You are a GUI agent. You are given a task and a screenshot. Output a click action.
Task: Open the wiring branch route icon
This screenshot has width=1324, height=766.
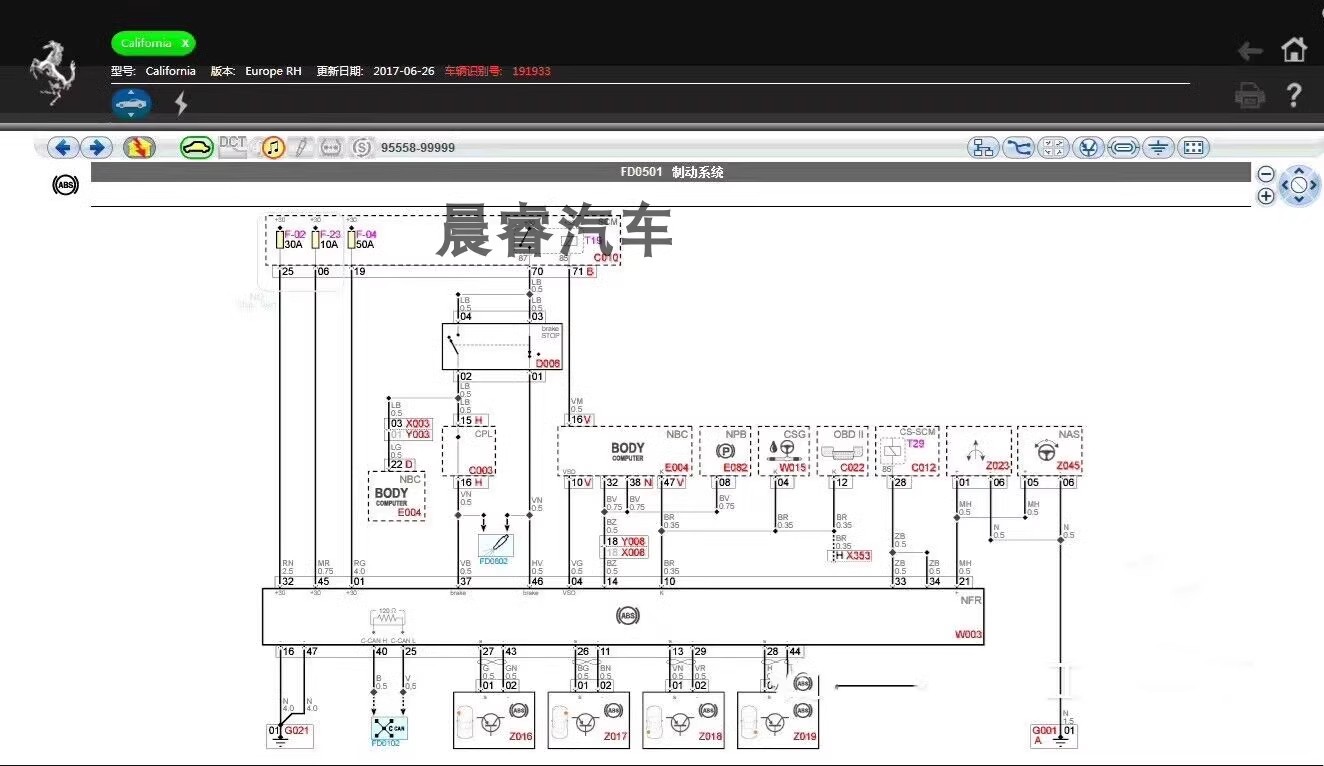1019,148
